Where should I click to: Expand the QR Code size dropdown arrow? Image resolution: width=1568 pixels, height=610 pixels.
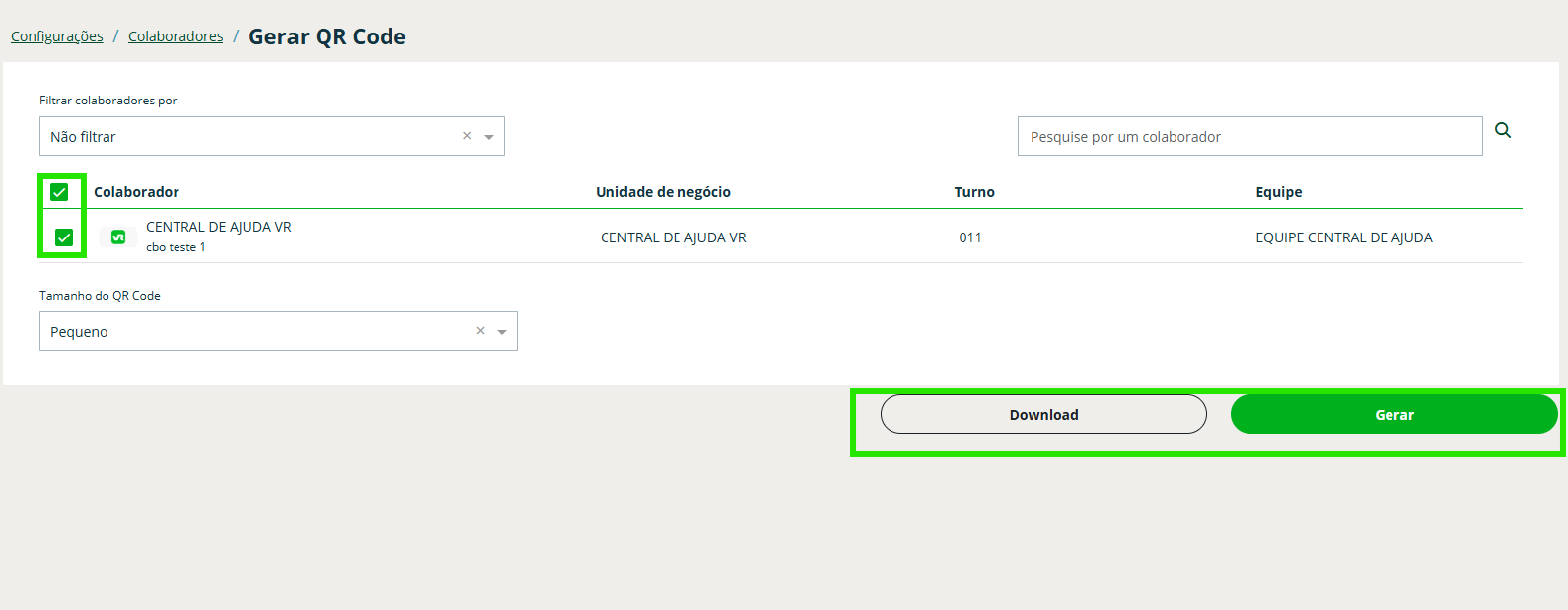tap(502, 332)
